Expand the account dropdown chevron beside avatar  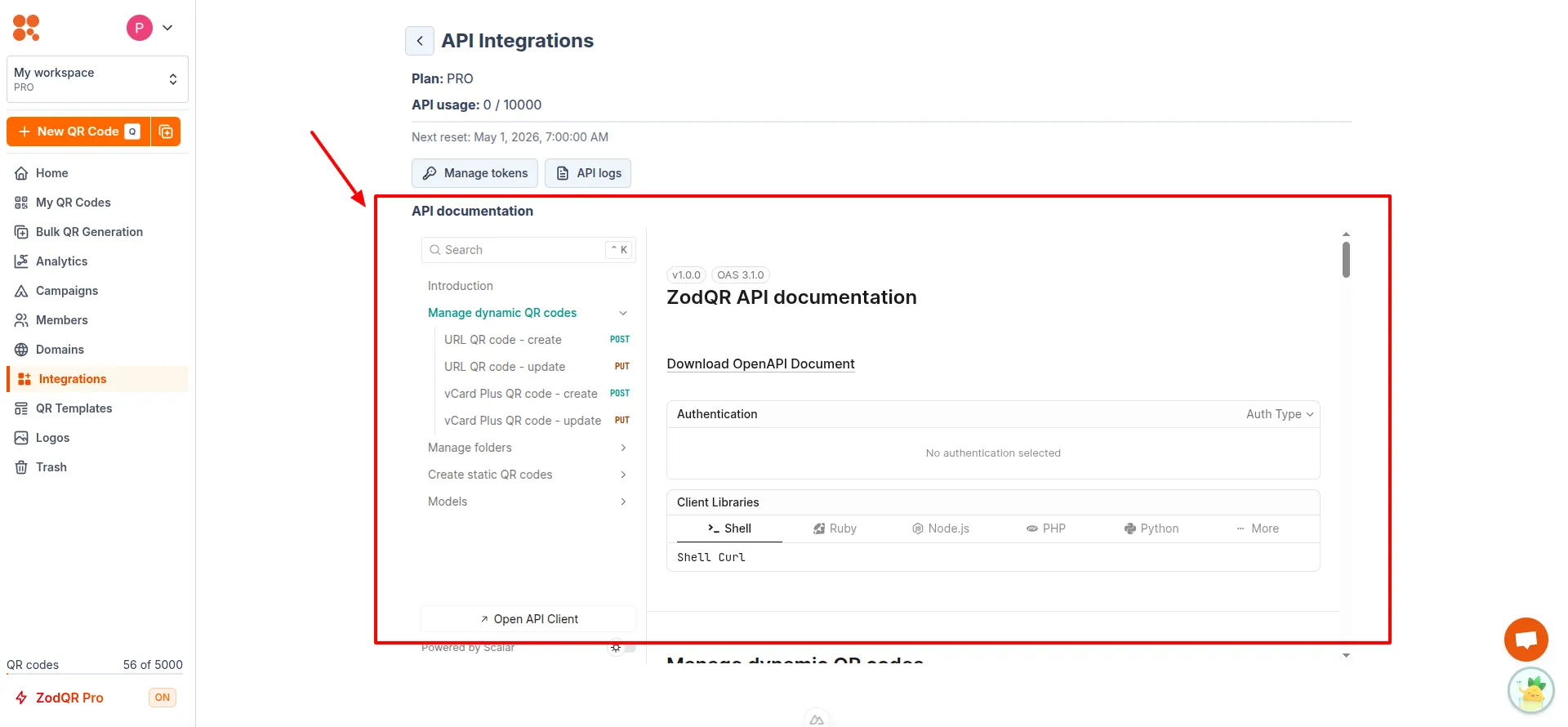pos(167,28)
